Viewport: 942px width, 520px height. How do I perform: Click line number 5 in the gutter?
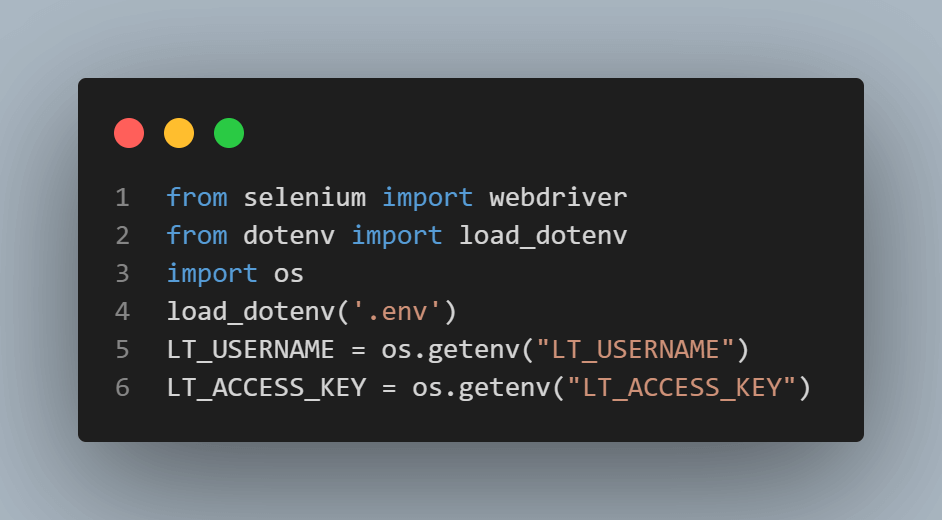122,350
